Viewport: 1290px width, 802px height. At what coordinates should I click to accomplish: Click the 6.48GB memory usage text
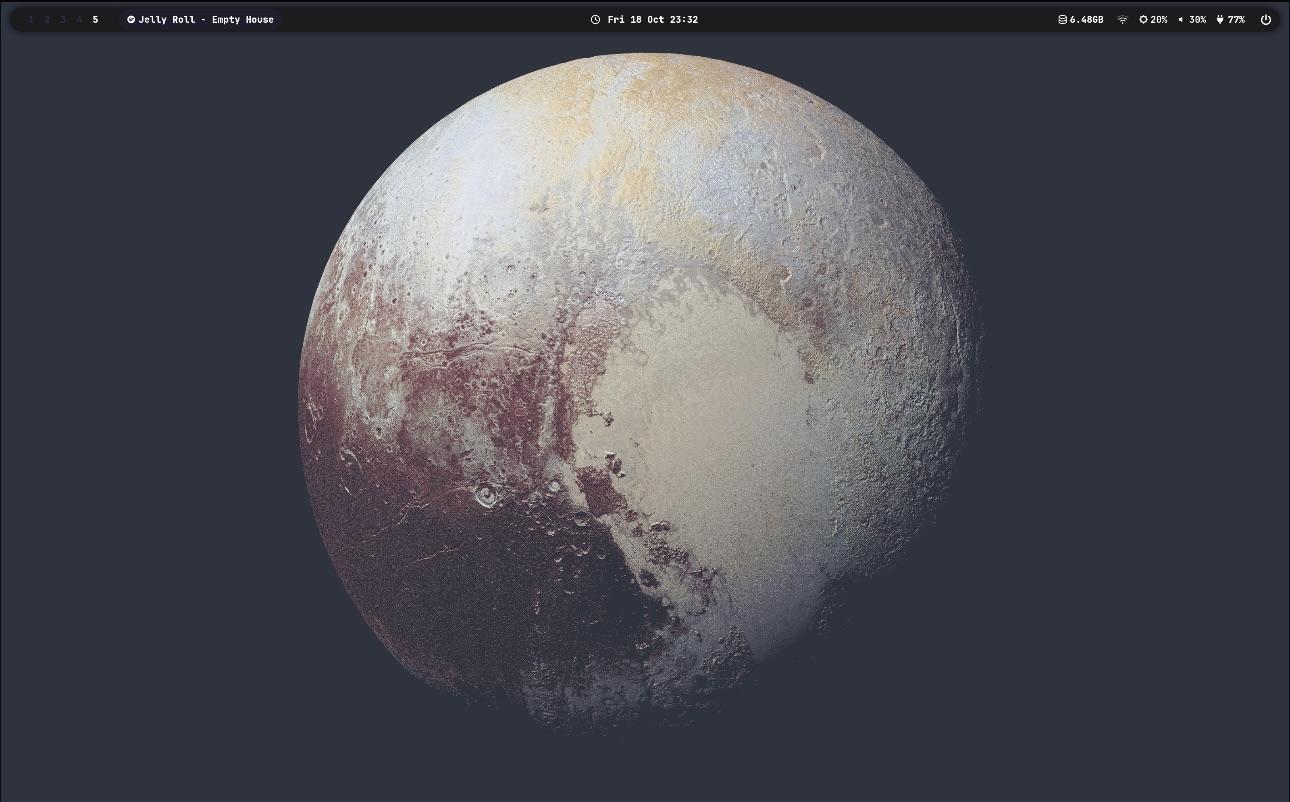click(x=1086, y=19)
